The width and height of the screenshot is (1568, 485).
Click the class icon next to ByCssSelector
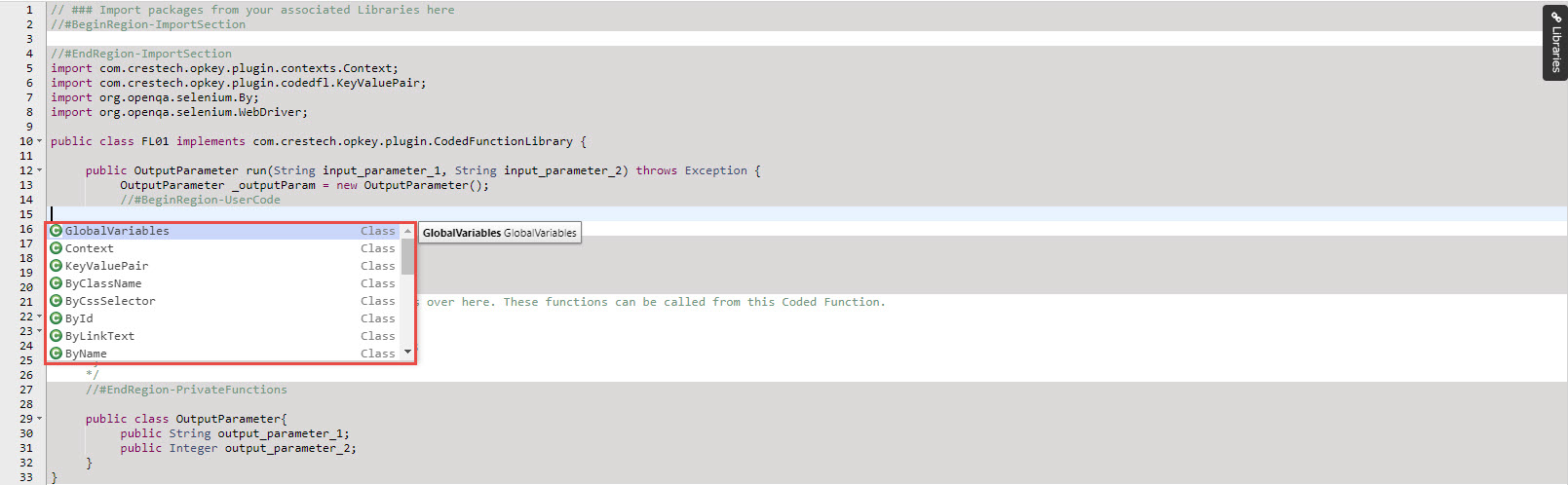pos(57,301)
